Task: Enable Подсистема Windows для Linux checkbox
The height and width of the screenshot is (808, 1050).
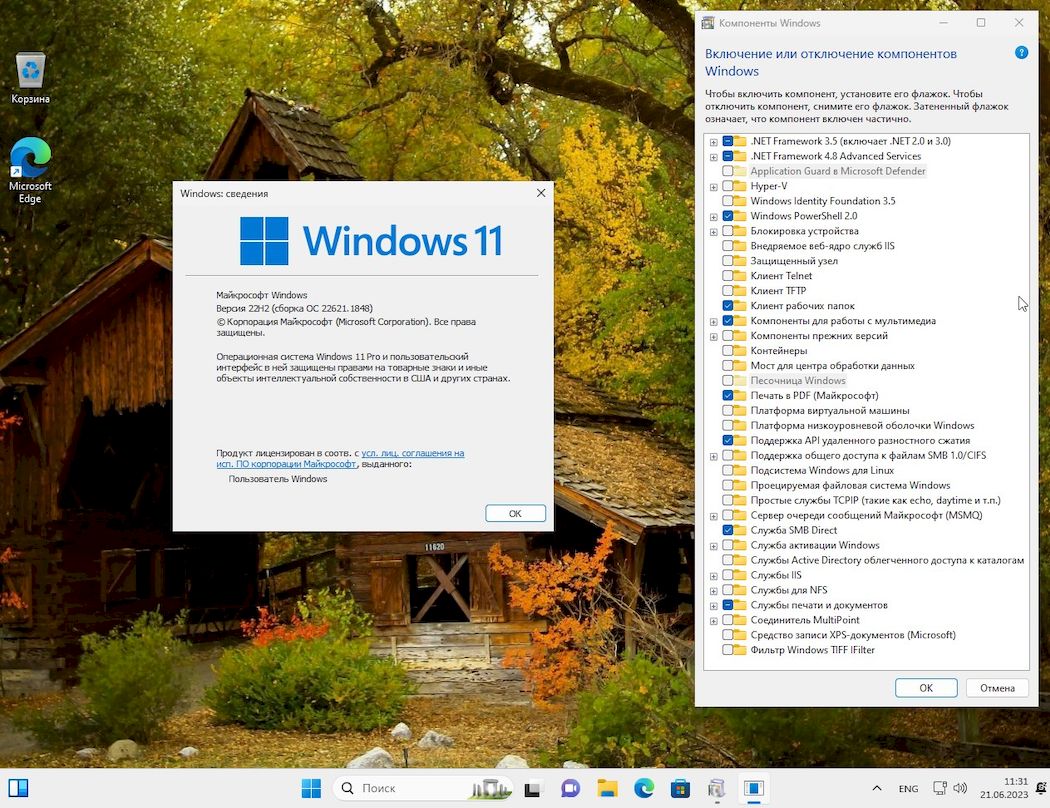Action: click(x=727, y=471)
